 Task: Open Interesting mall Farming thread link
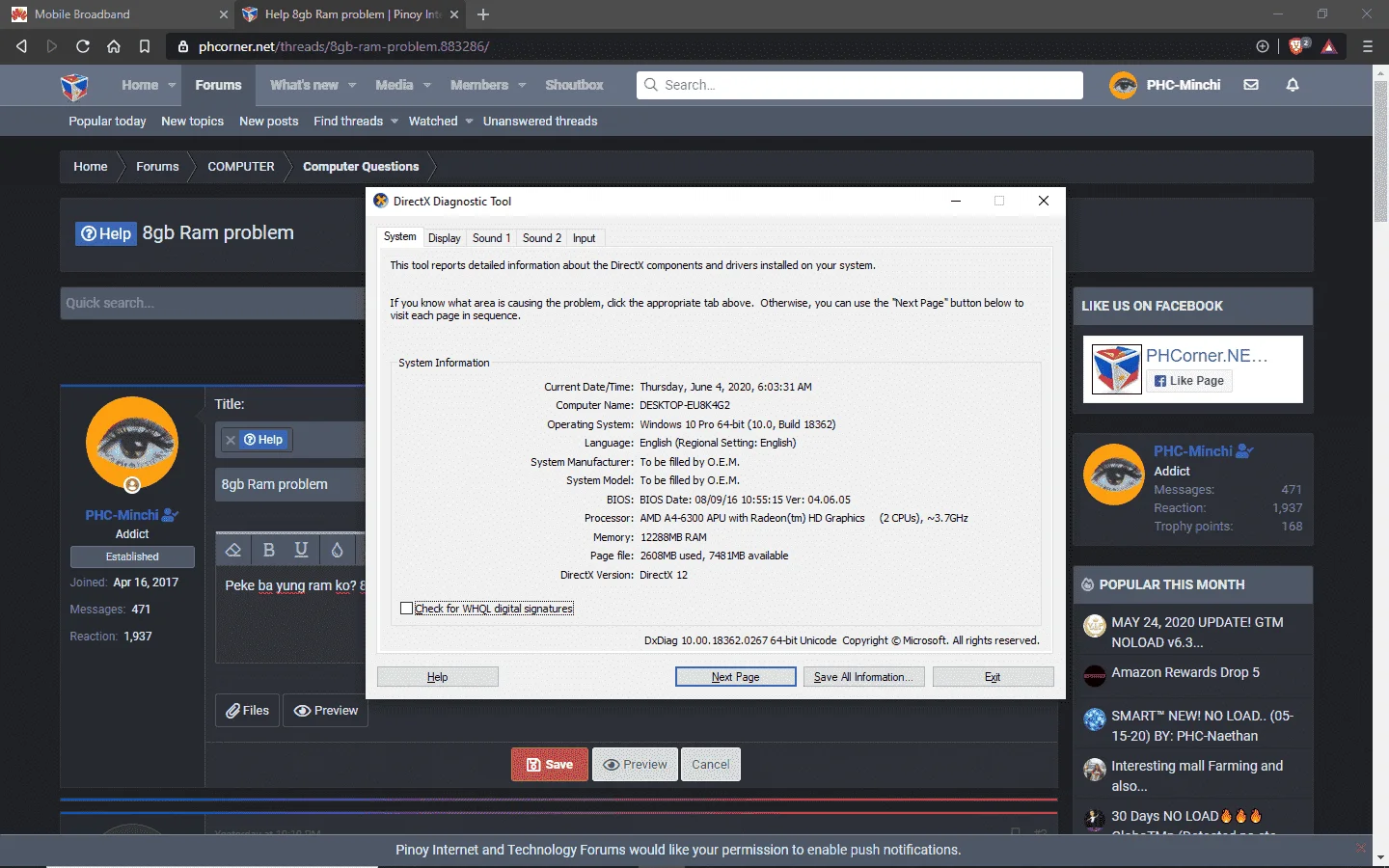[x=1197, y=775]
